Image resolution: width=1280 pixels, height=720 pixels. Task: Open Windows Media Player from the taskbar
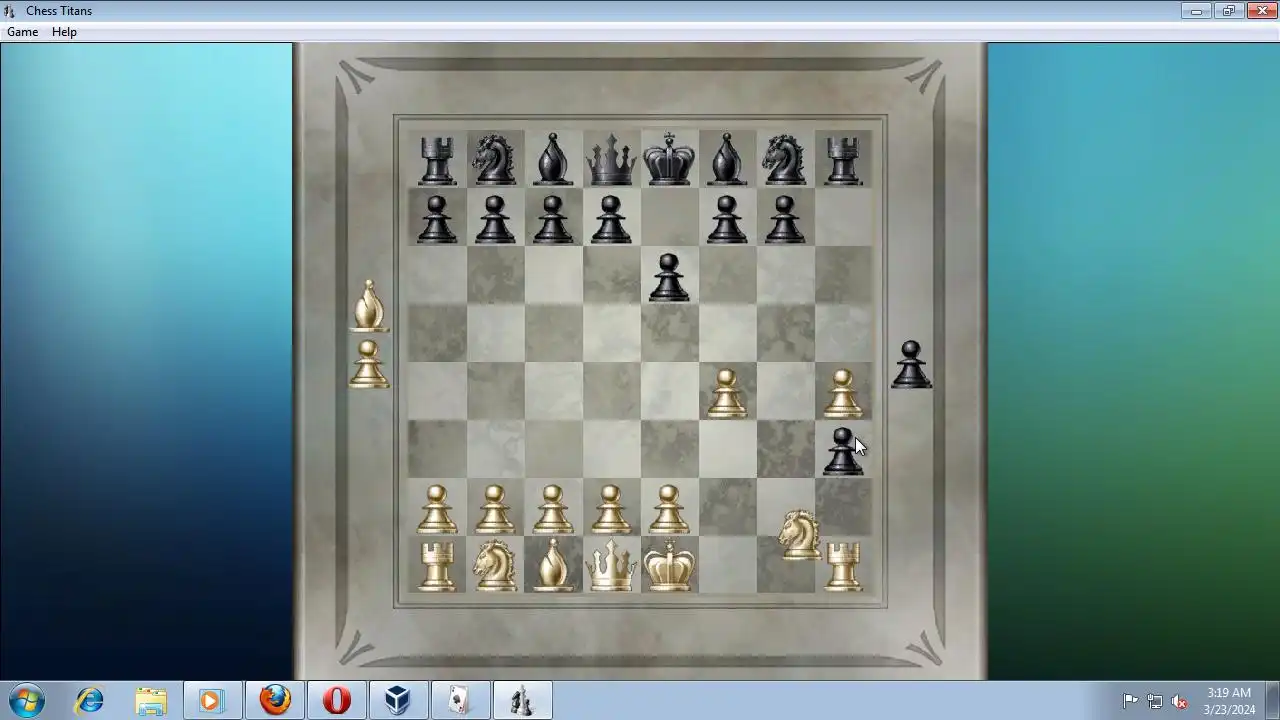211,700
